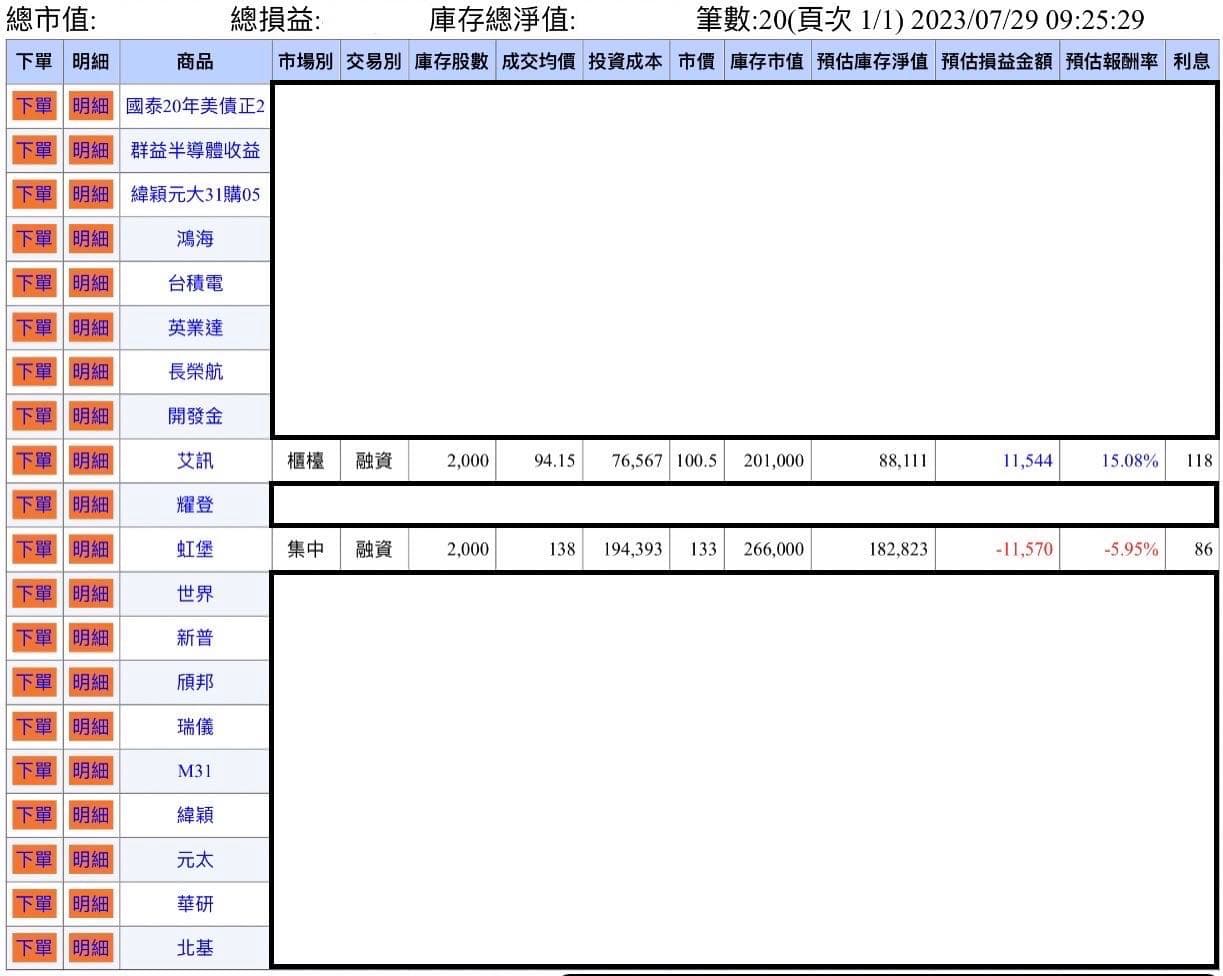Open the 台積電 stock link
The height and width of the screenshot is (976, 1223).
(x=195, y=283)
